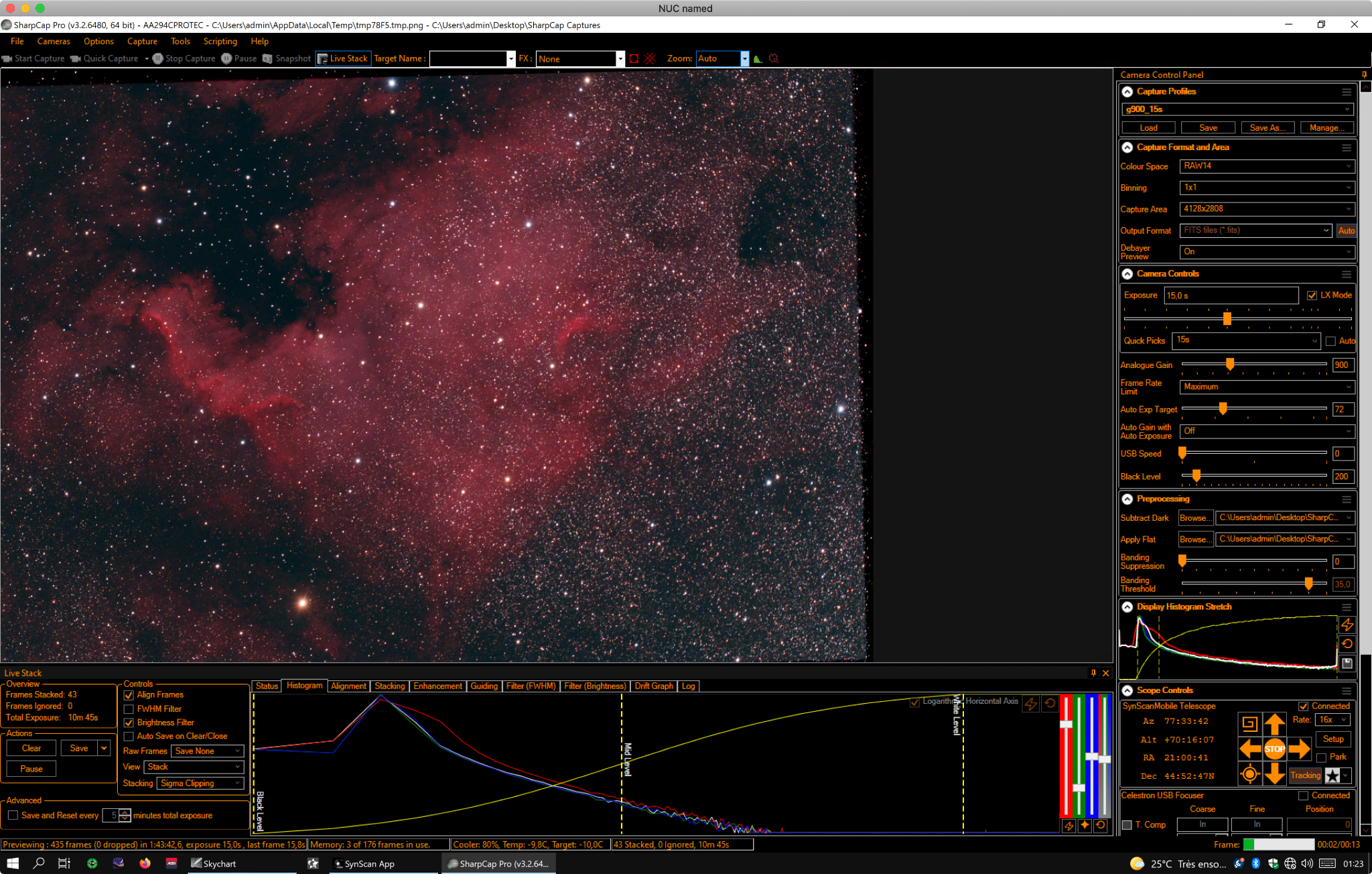
Task: Open the Stacking dropdown Sigma Clipping
Action: [x=200, y=784]
